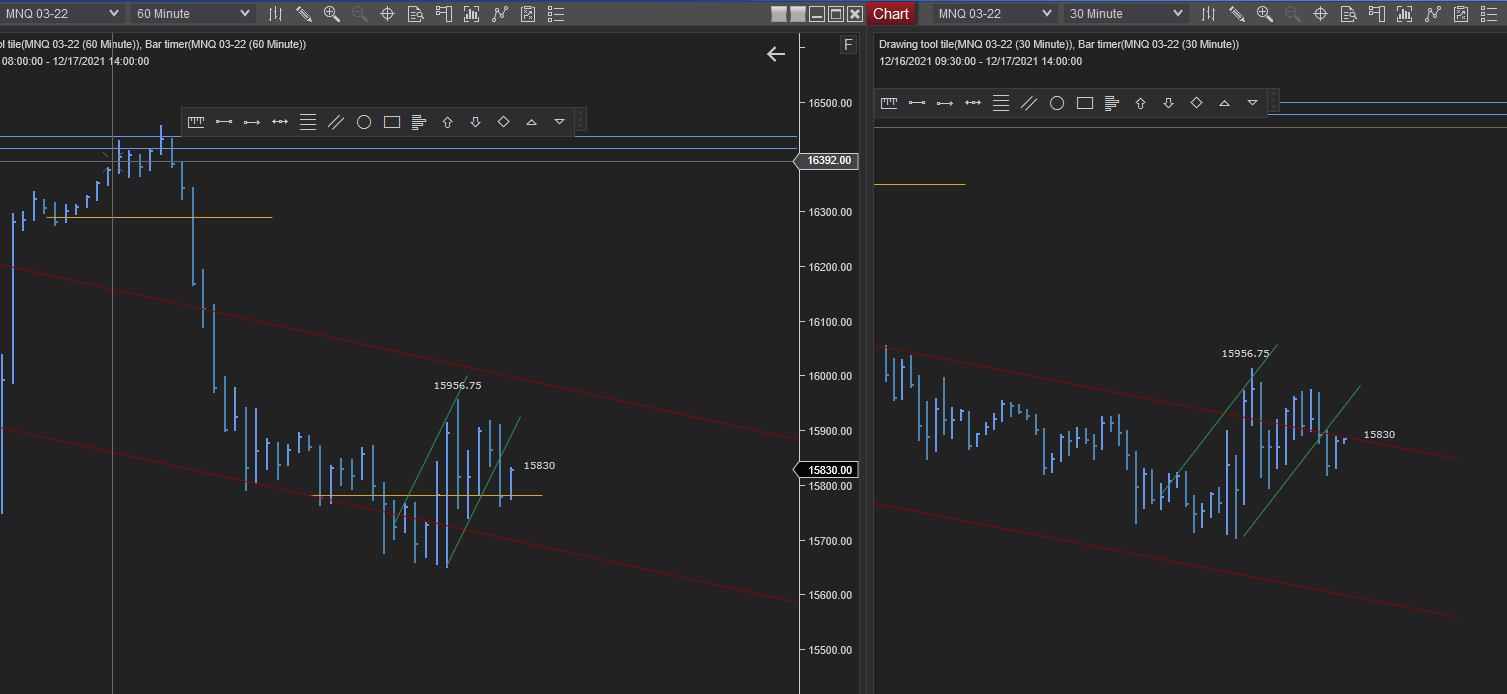
Task: Open Chart Trader in the 30 Minute chart
Action: 1376,14
